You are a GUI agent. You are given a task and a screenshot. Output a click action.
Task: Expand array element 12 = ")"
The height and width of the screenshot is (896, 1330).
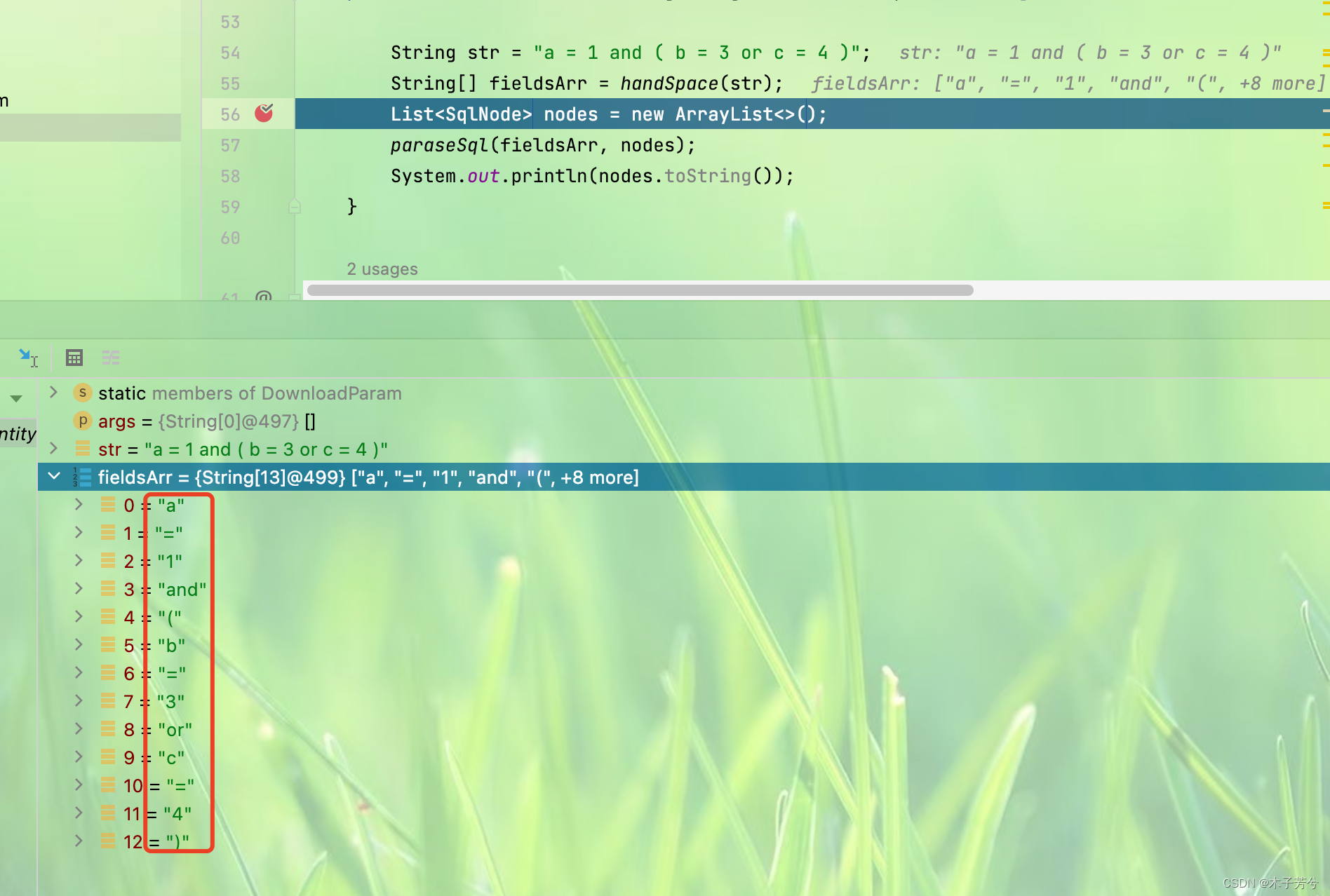tap(79, 841)
